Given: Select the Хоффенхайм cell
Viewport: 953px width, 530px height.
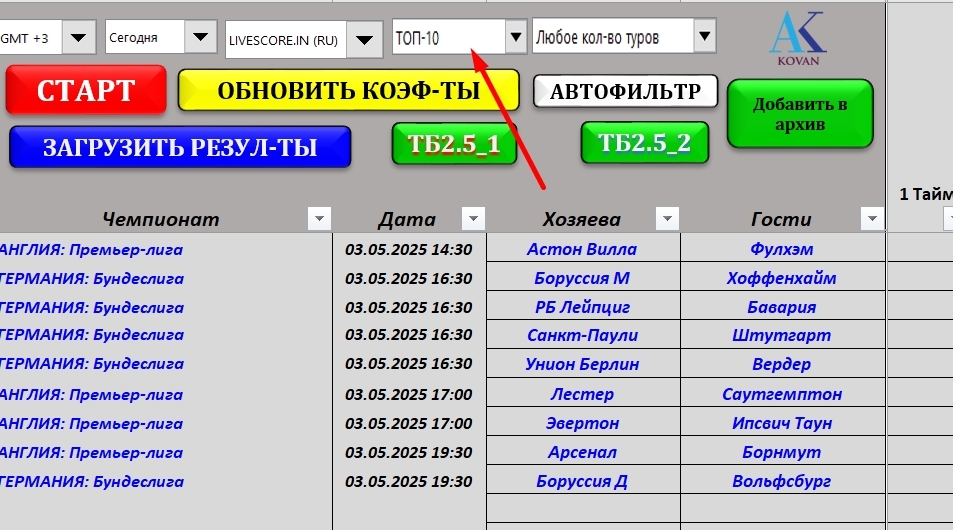Looking at the screenshot, I should tap(782, 278).
